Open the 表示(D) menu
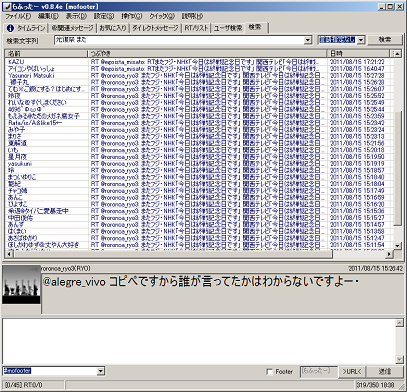 [x=76, y=16]
